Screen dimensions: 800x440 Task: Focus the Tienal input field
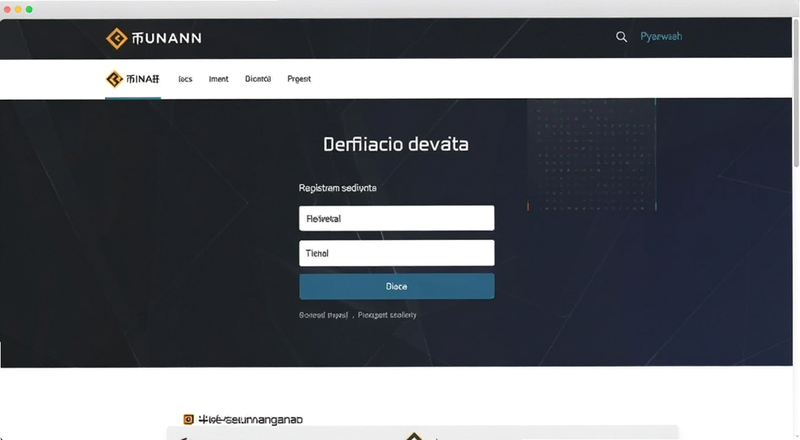pyautogui.click(x=396, y=253)
